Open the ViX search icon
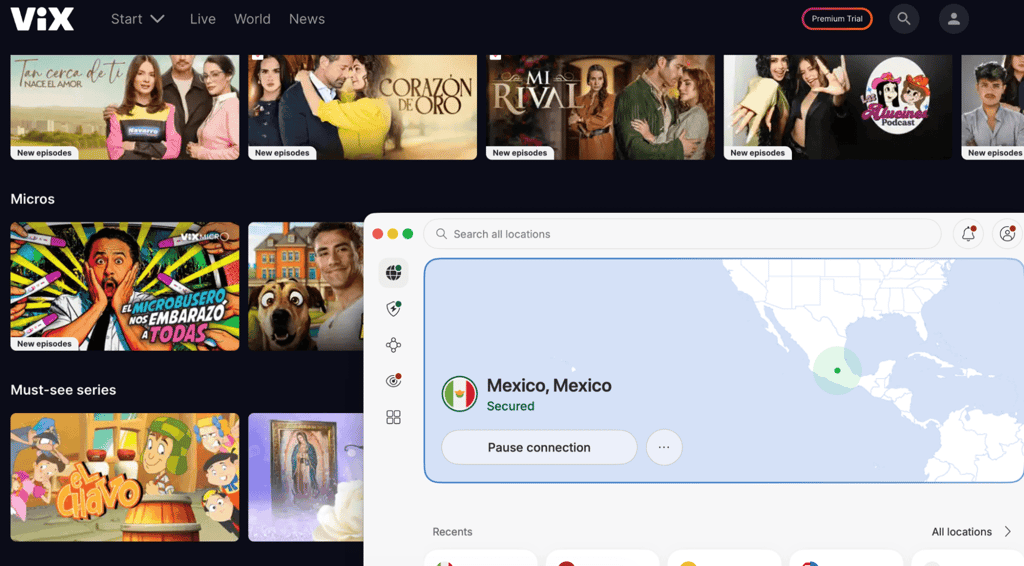The image size is (1024, 566). (904, 19)
